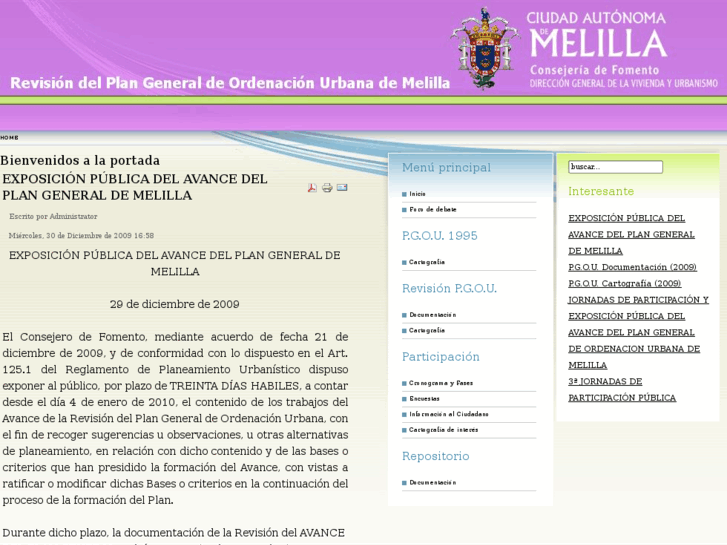The width and height of the screenshot is (727, 545).
Task: Open Cartografía under P.G.O.U. 1995
Action: 427,262
